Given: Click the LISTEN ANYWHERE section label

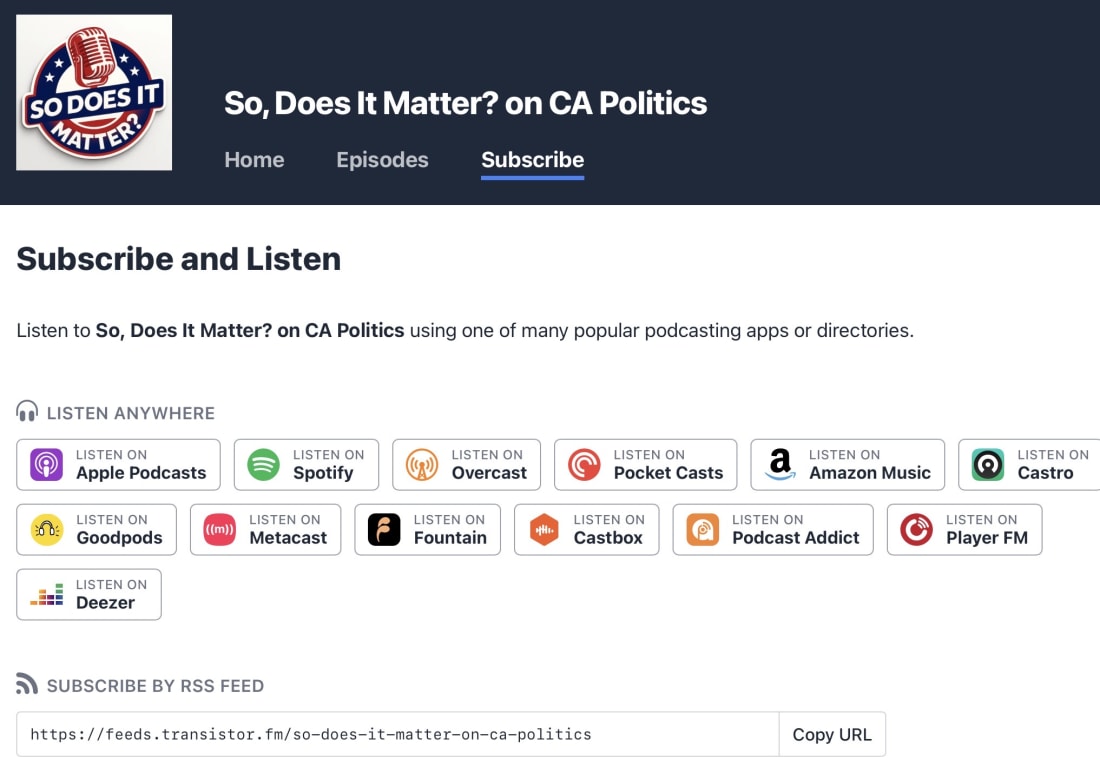Looking at the screenshot, I should pyautogui.click(x=130, y=413).
